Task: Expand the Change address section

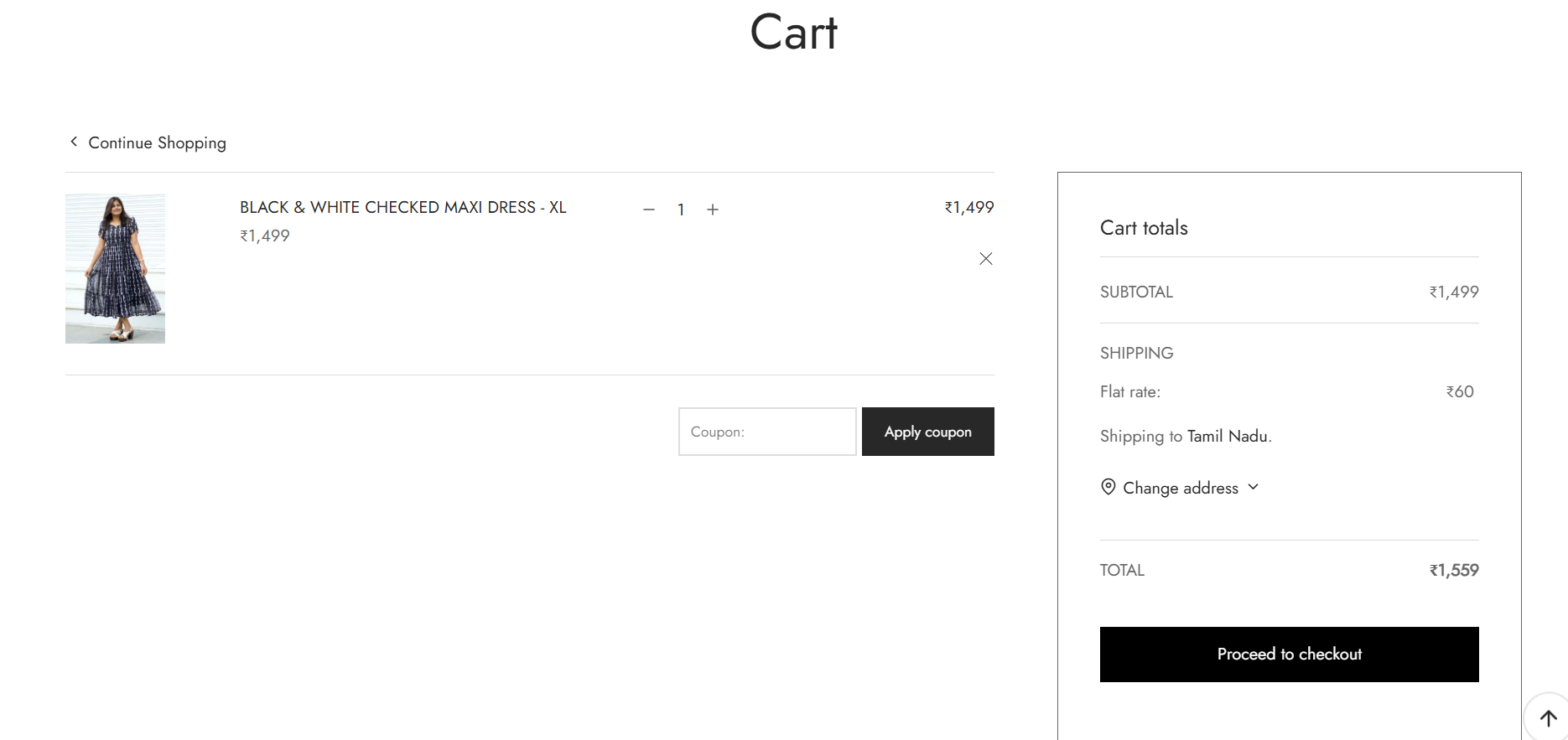Action: pos(1180,488)
